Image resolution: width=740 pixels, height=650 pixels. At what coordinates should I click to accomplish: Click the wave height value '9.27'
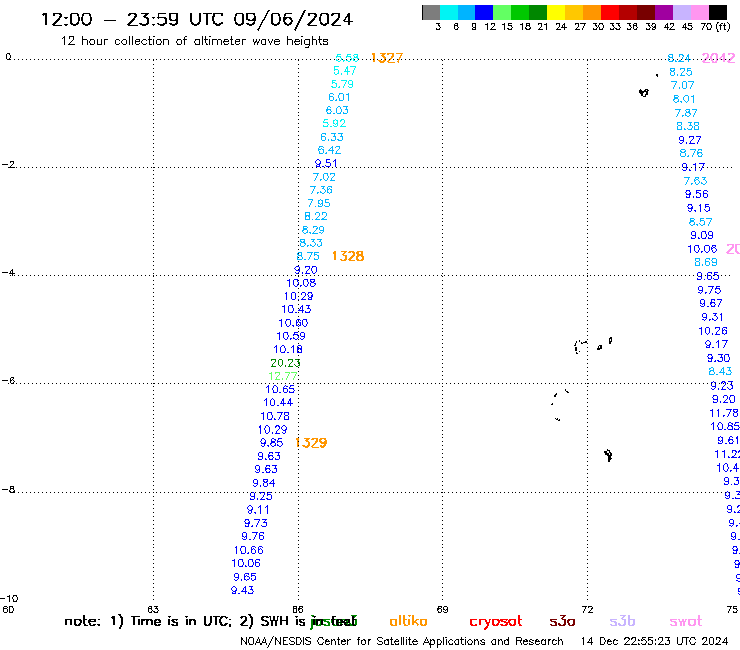click(x=690, y=140)
